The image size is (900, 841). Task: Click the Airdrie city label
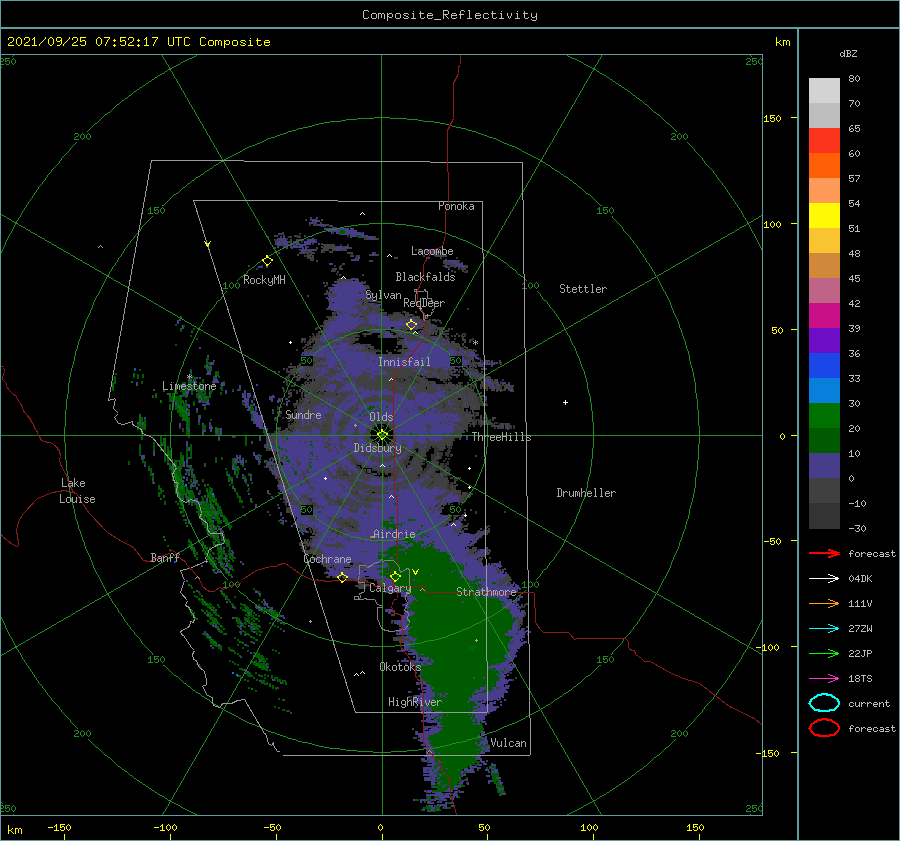[x=394, y=534]
